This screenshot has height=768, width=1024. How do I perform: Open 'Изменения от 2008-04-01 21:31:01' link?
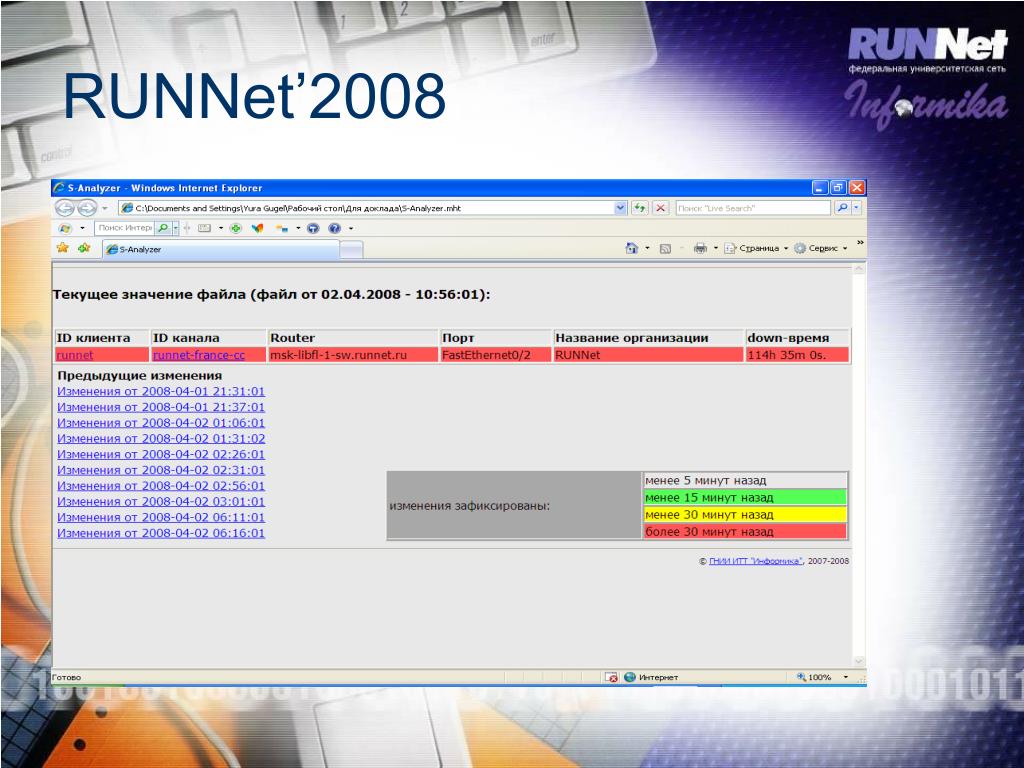[x=161, y=391]
